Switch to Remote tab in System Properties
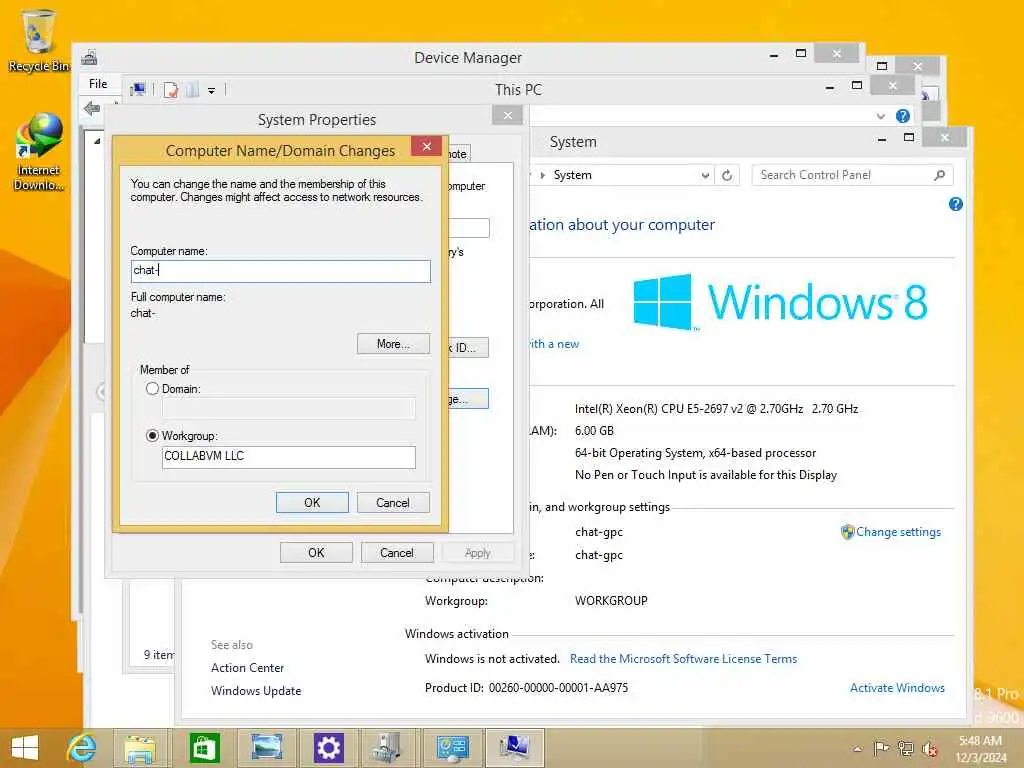Screen dimensions: 1024x768 point(459,153)
